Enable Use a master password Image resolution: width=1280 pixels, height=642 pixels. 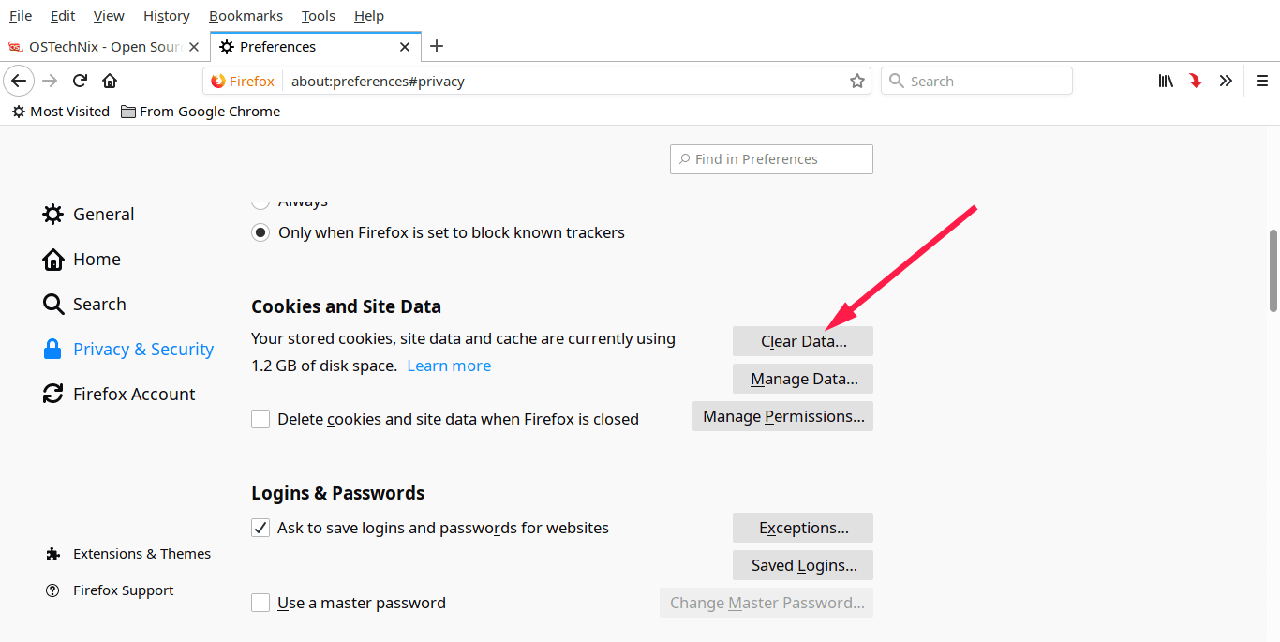[261, 602]
